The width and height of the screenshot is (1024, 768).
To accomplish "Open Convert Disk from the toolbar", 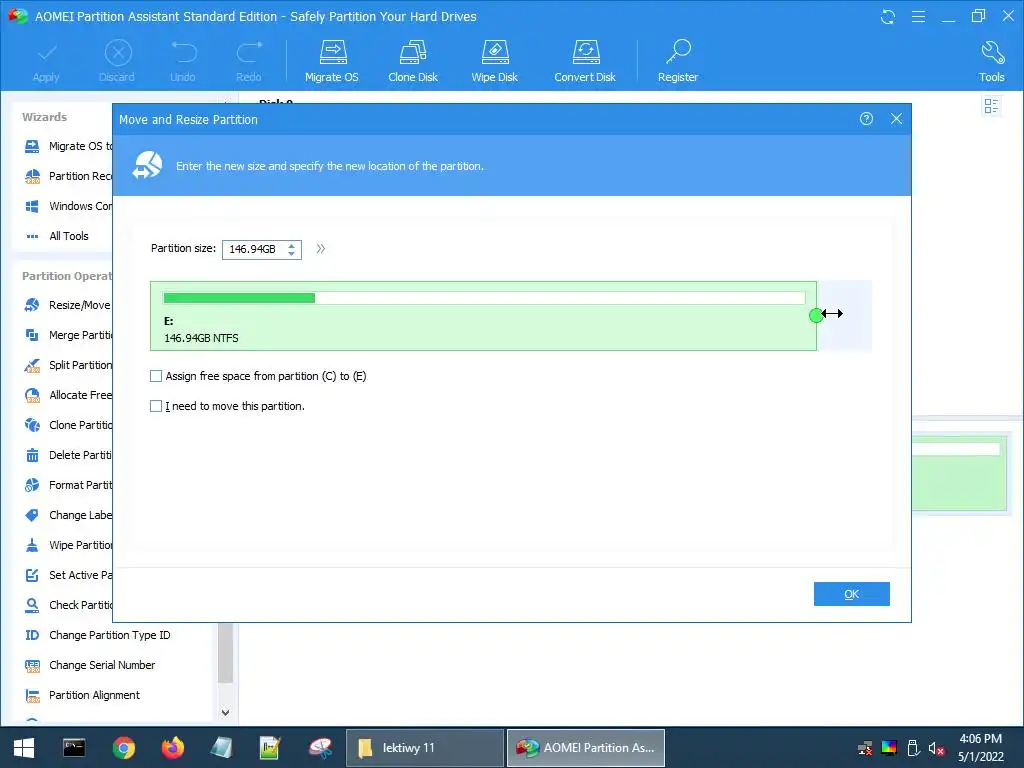I will (584, 61).
